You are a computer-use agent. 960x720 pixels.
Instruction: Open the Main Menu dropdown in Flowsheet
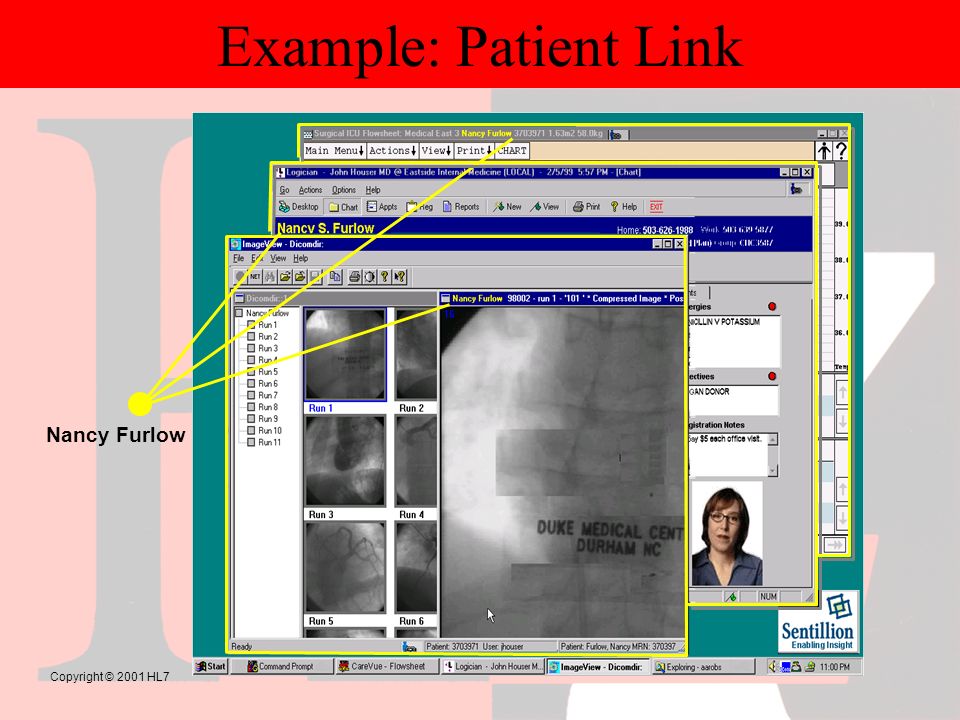(x=334, y=151)
